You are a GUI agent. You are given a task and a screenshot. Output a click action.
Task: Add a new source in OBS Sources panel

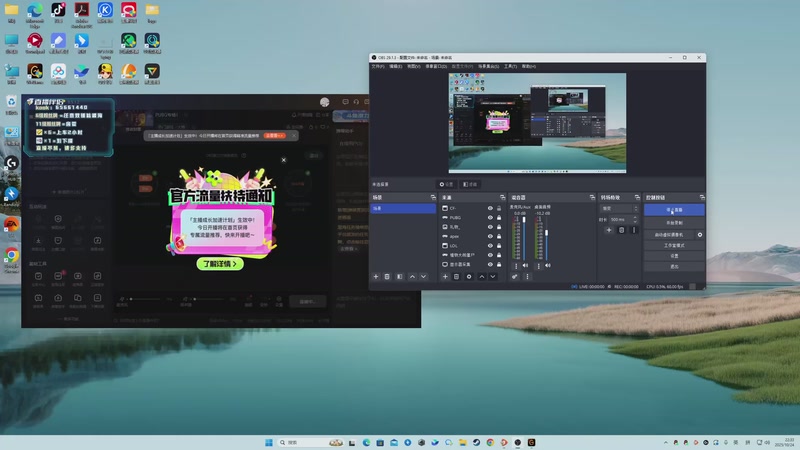click(x=445, y=277)
